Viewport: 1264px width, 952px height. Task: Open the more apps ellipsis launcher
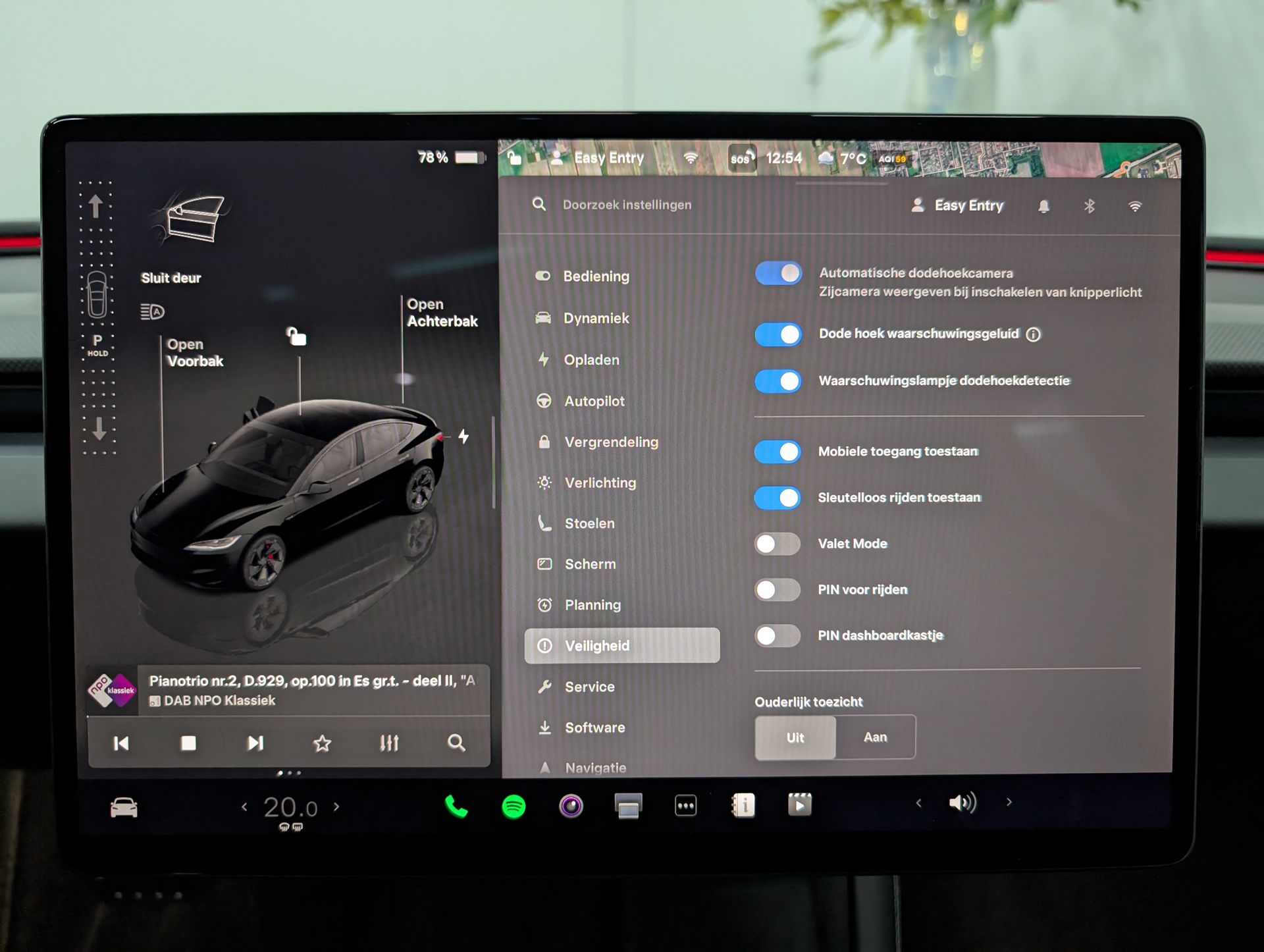(685, 806)
